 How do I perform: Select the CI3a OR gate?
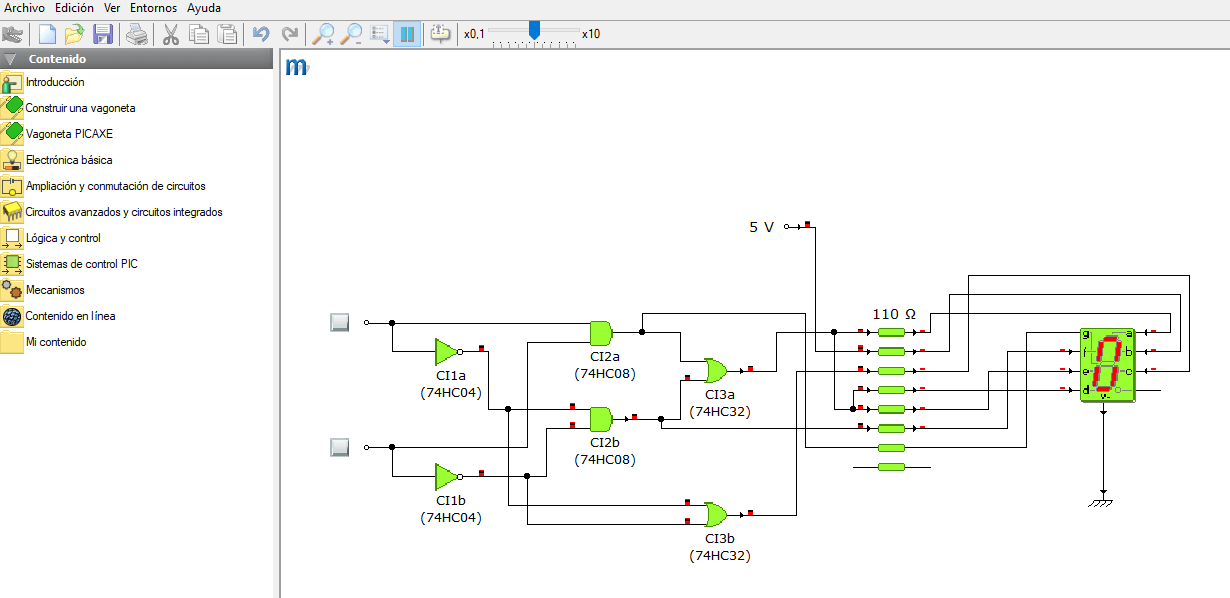coord(716,371)
